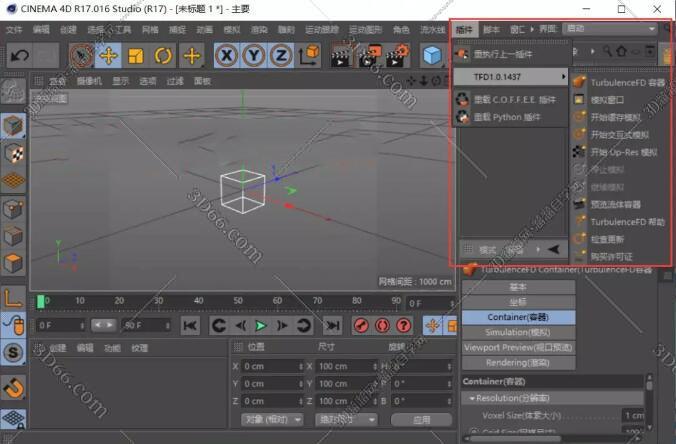Choose 开始交互式模拟 menu entry

pos(622,135)
